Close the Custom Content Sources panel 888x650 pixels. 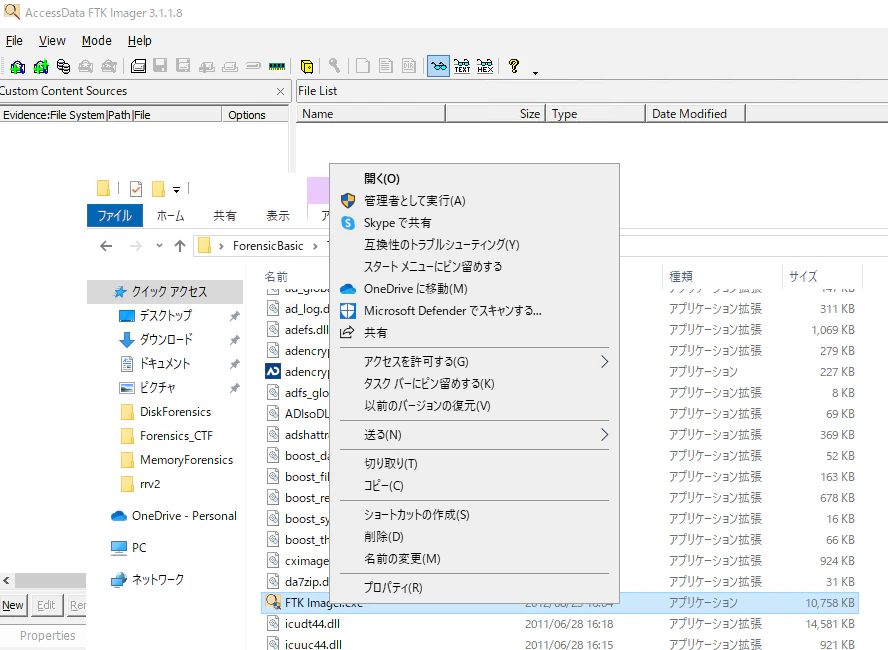(280, 91)
